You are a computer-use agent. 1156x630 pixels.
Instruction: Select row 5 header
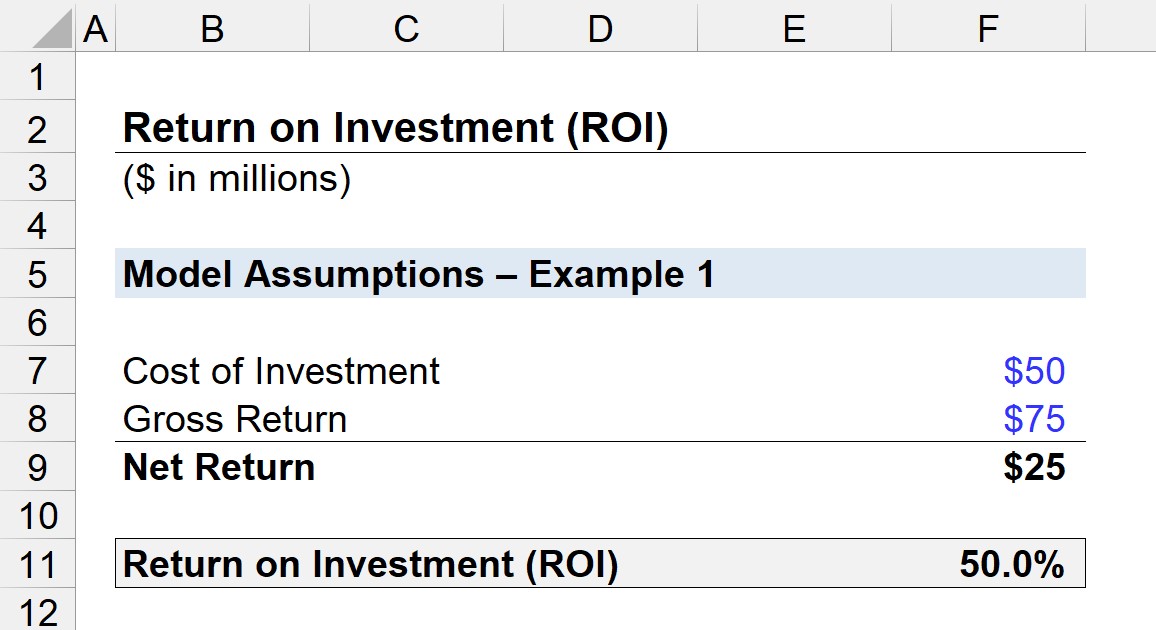[x=37, y=274]
